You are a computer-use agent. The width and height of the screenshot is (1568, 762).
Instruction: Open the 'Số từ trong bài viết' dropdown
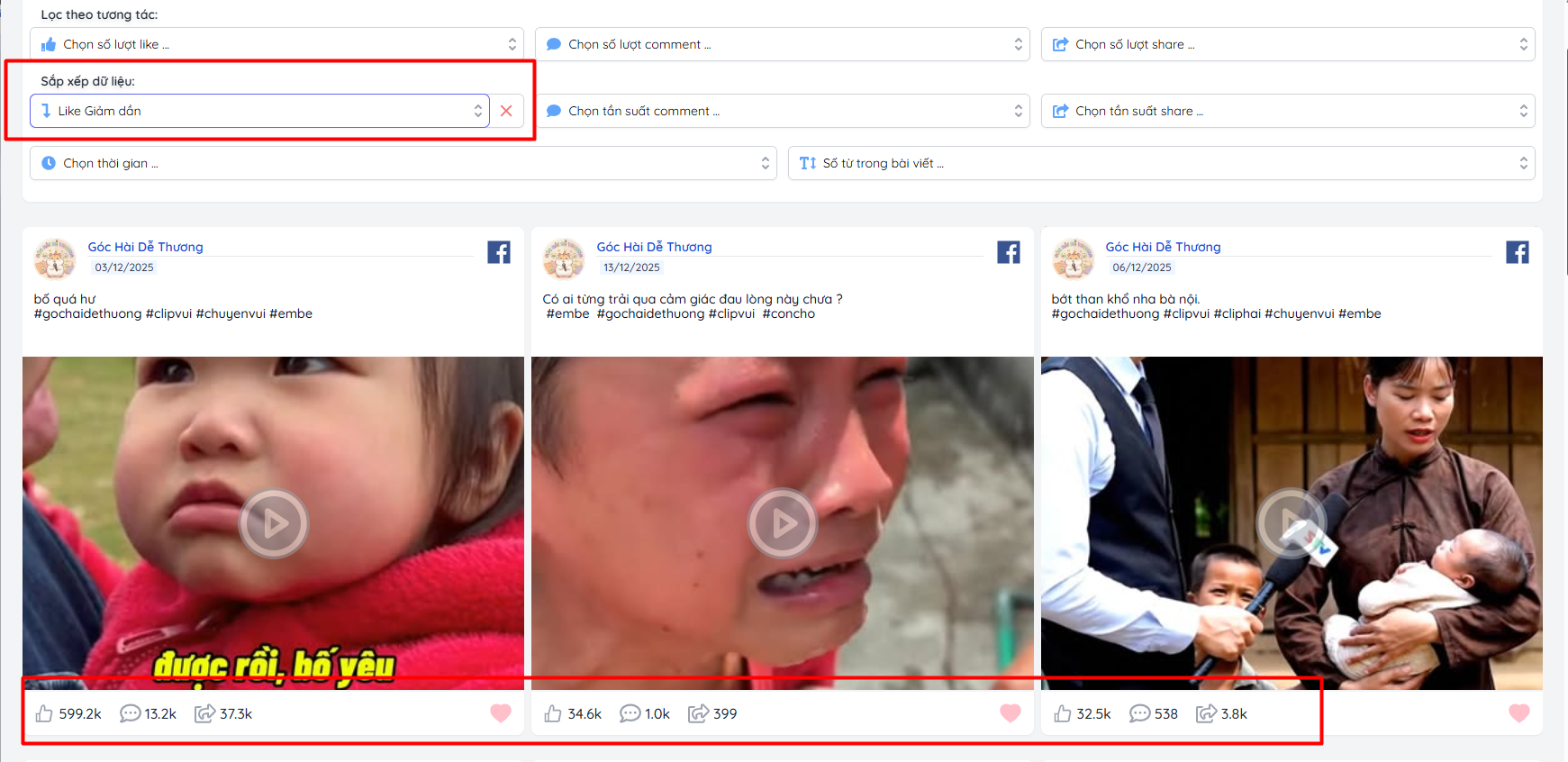click(1160, 163)
